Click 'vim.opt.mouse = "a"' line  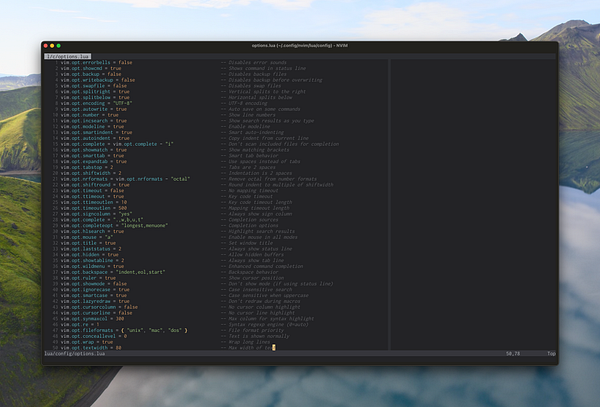(x=87, y=237)
